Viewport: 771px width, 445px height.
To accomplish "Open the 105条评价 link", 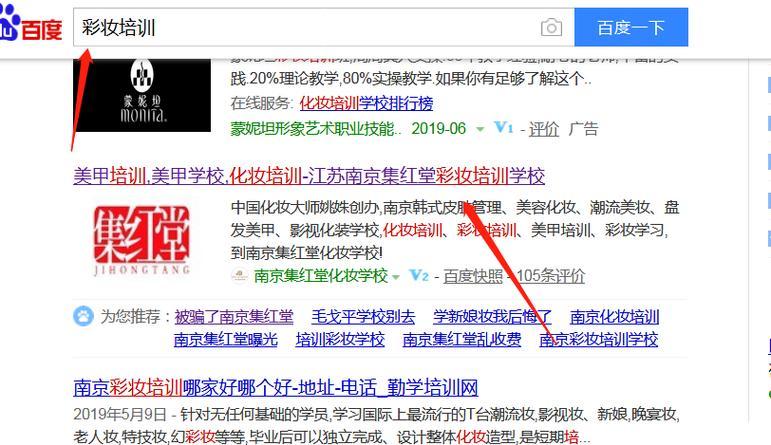I will click(551, 276).
